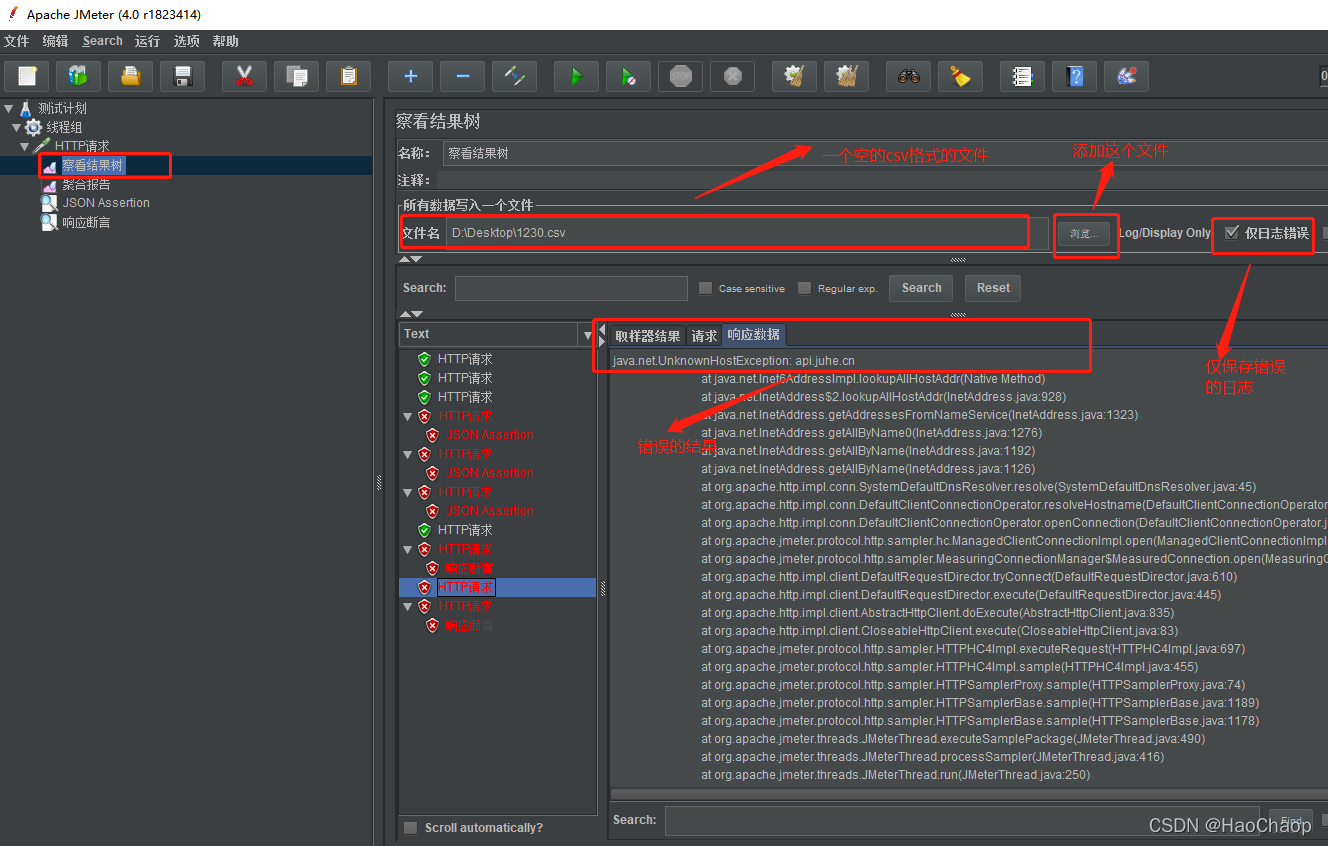Collapse the HTTP请求 node arrow in plan tree
The image size is (1328, 846).
click(25, 146)
